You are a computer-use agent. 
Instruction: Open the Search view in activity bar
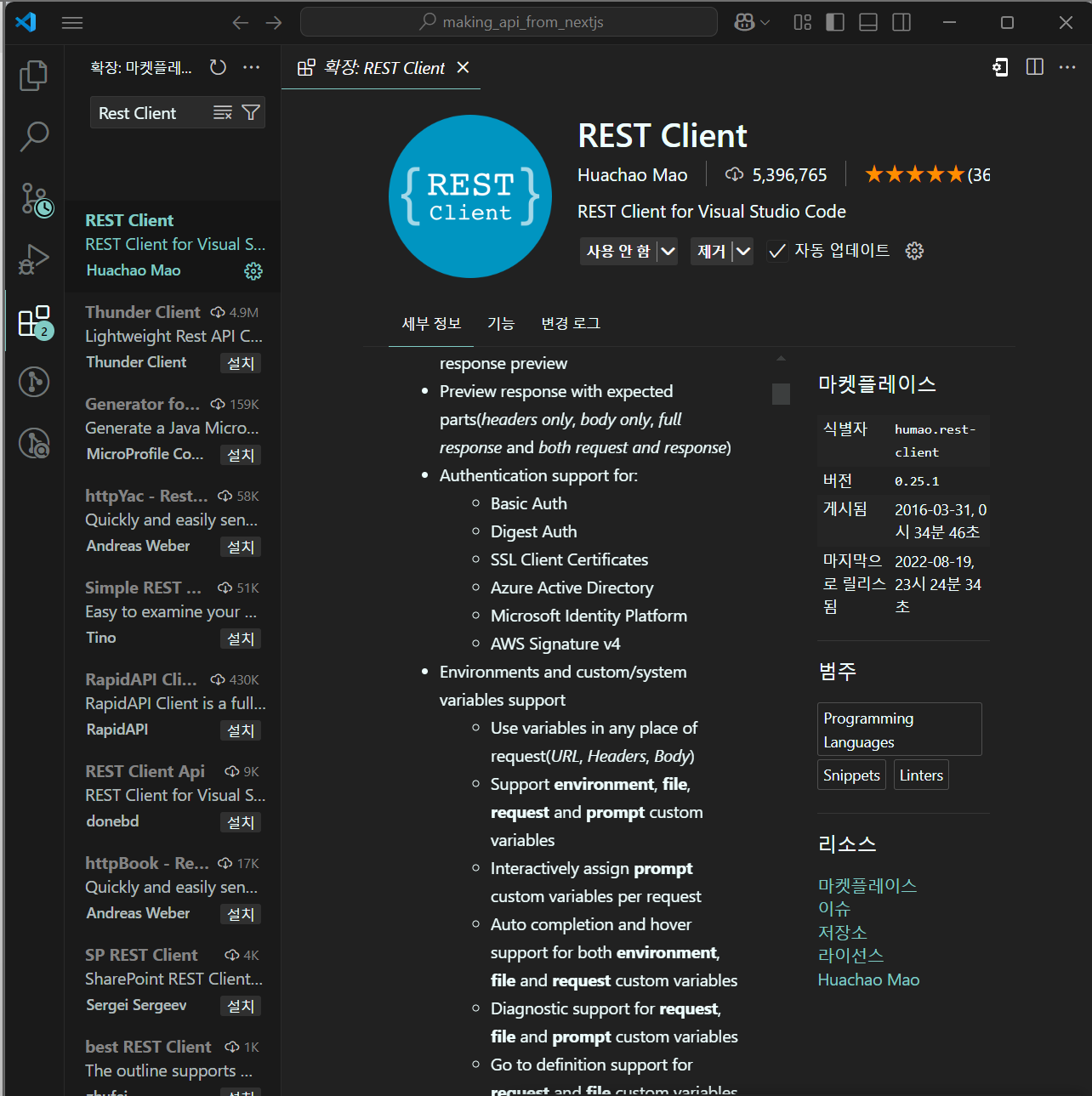coord(34,136)
